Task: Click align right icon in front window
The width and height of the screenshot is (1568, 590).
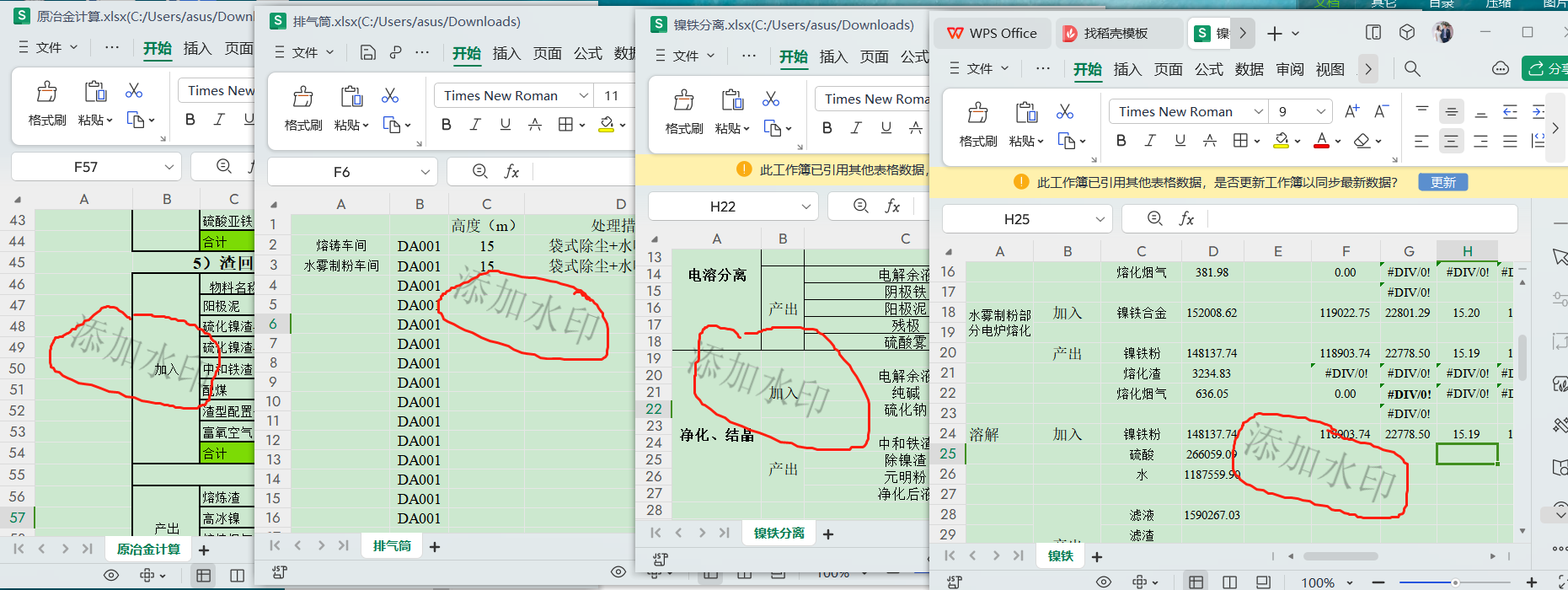Action: click(1480, 141)
